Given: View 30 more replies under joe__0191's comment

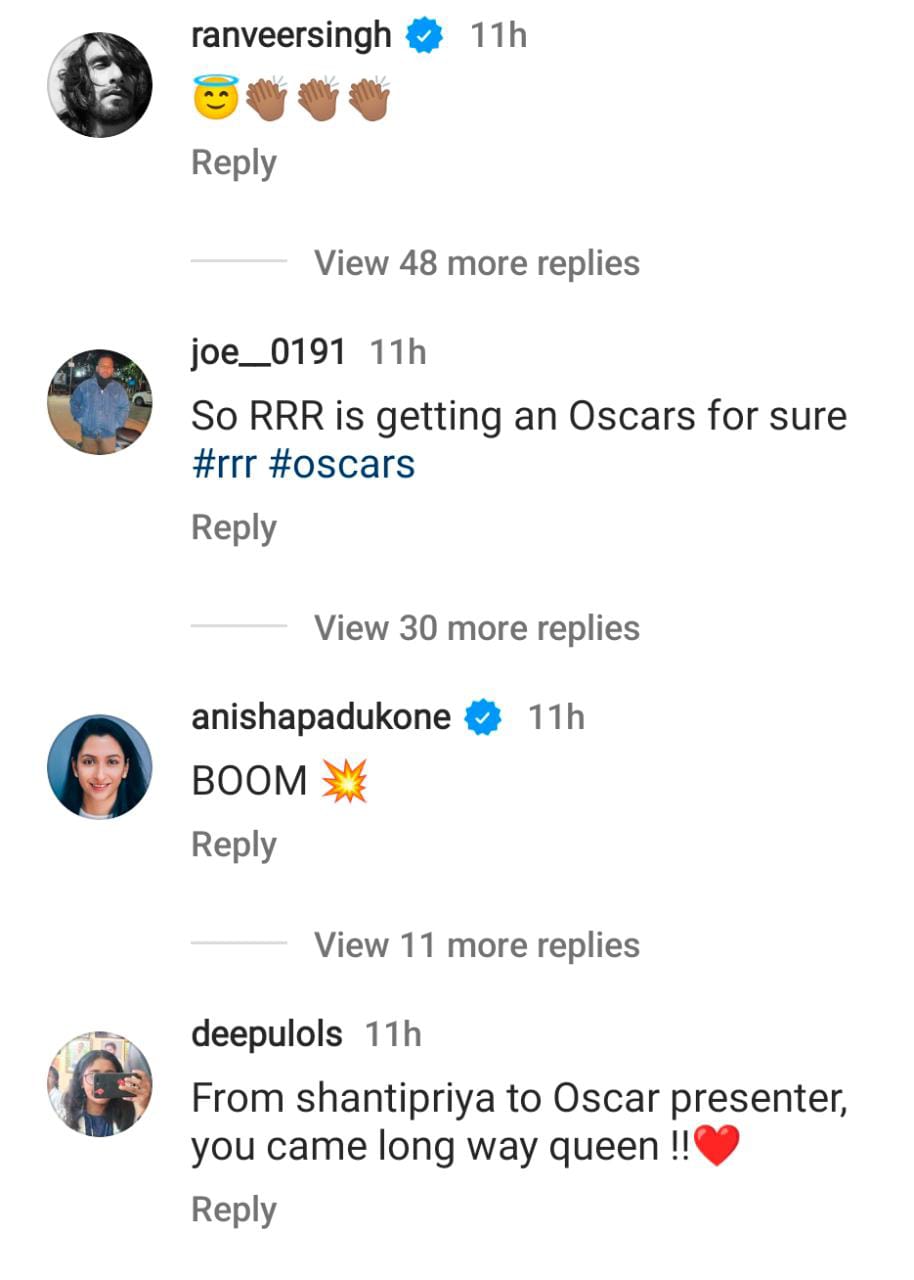Looking at the screenshot, I should pos(477,628).
